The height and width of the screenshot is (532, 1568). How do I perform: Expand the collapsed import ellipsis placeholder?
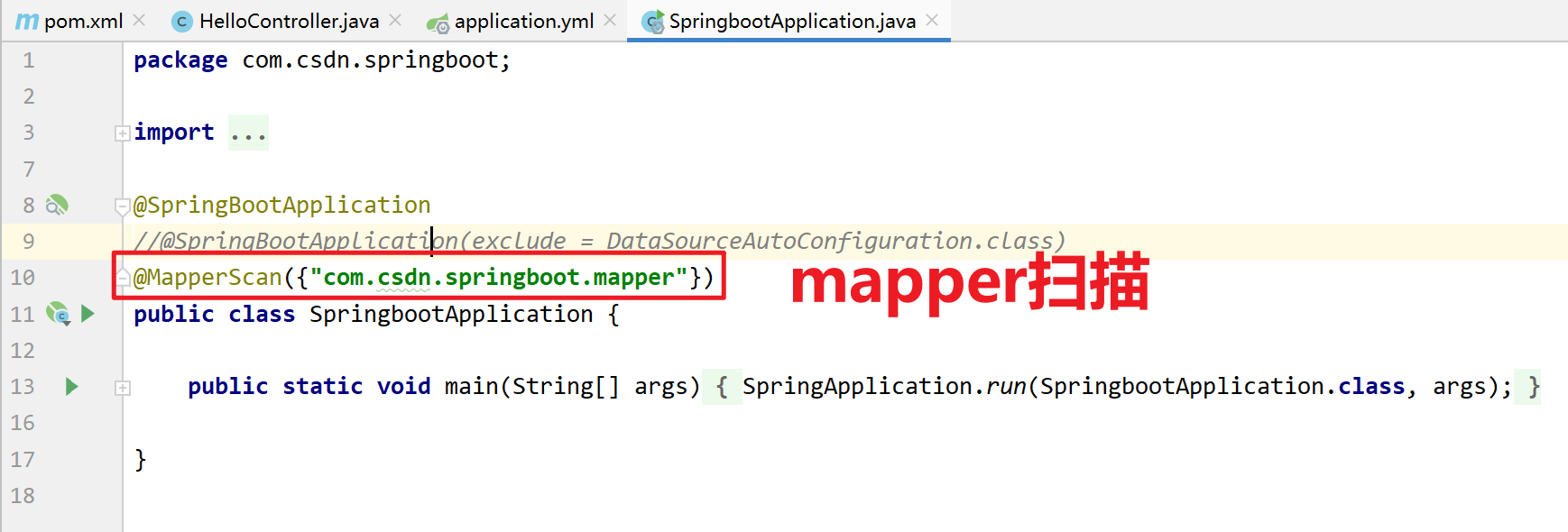pyautogui.click(x=248, y=133)
